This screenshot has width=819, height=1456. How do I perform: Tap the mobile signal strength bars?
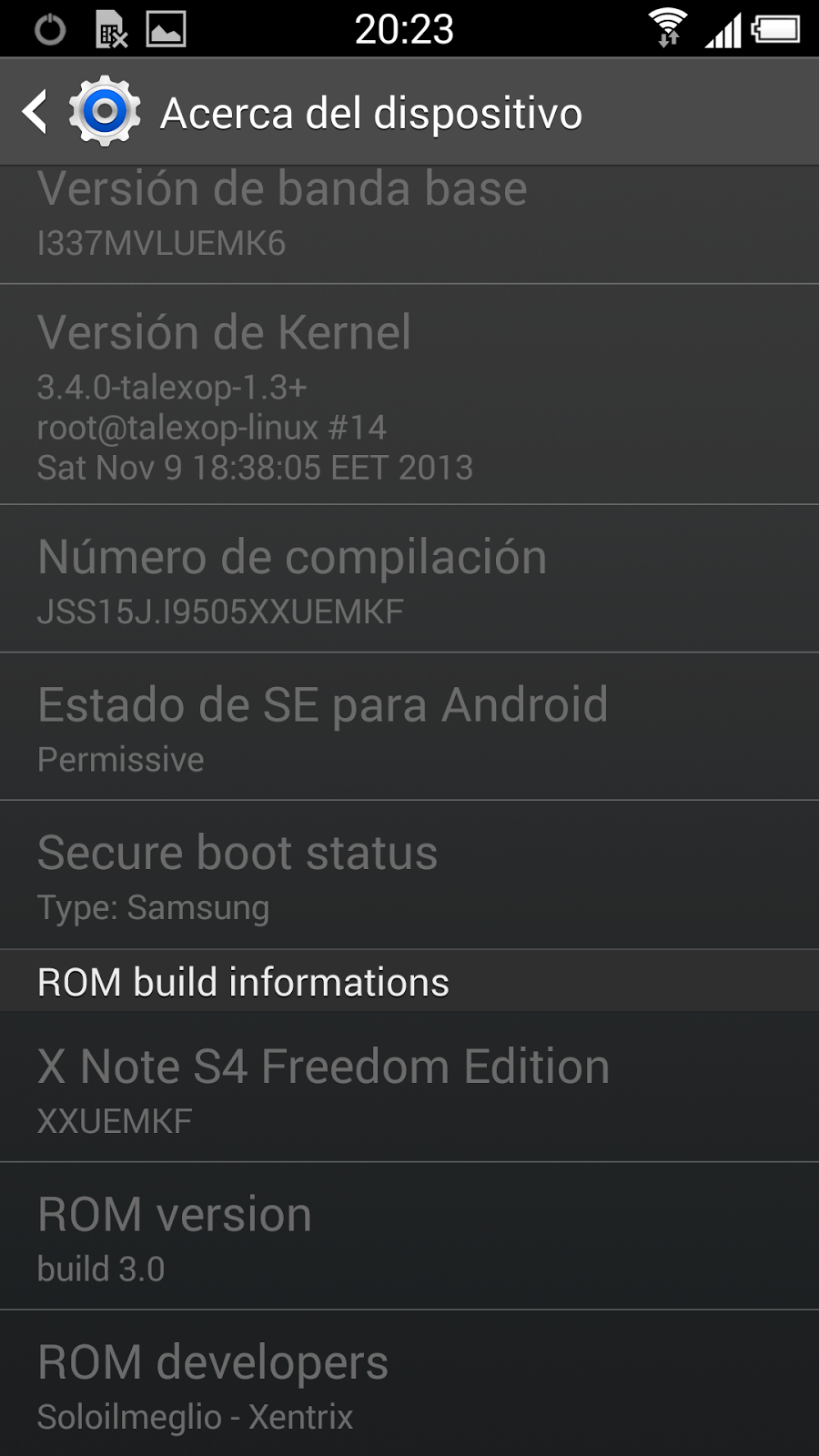[x=723, y=29]
